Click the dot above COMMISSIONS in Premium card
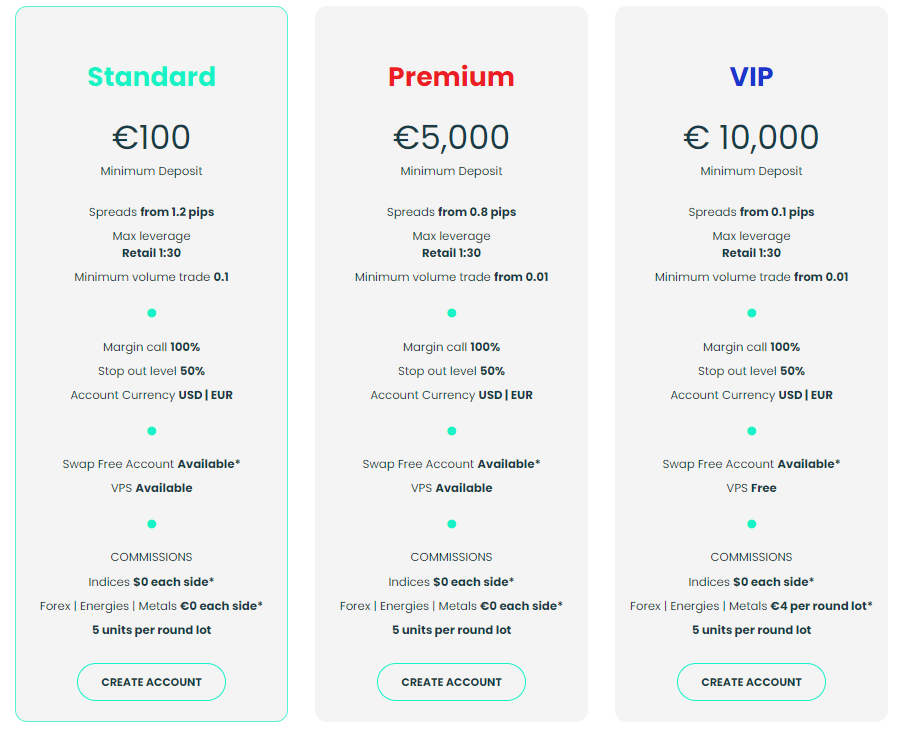This screenshot has width=897, height=734. pos(451,524)
